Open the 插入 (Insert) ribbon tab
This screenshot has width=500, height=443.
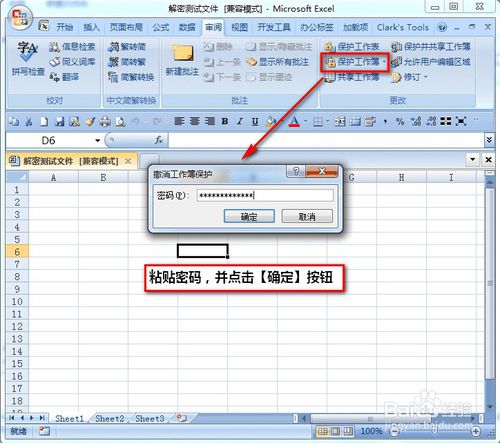(91, 27)
